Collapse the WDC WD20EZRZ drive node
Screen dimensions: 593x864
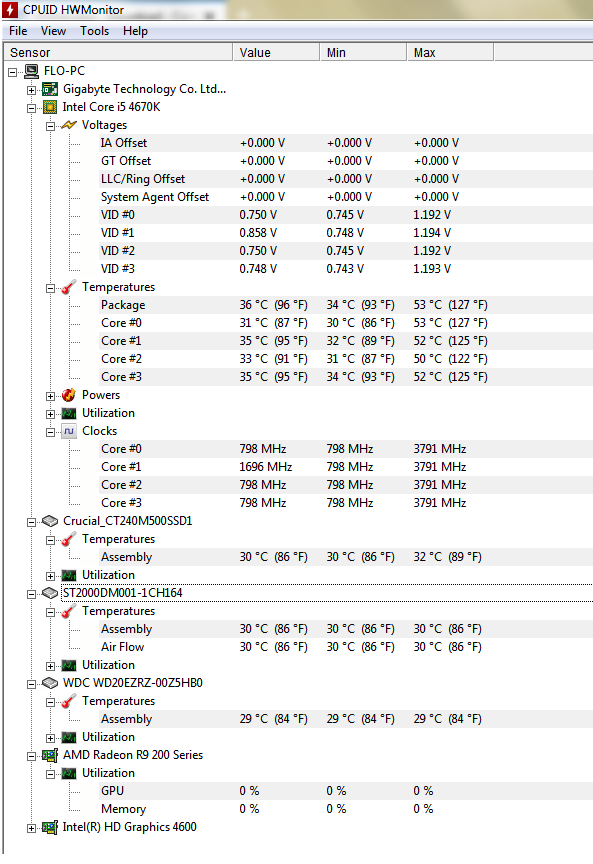[31, 684]
